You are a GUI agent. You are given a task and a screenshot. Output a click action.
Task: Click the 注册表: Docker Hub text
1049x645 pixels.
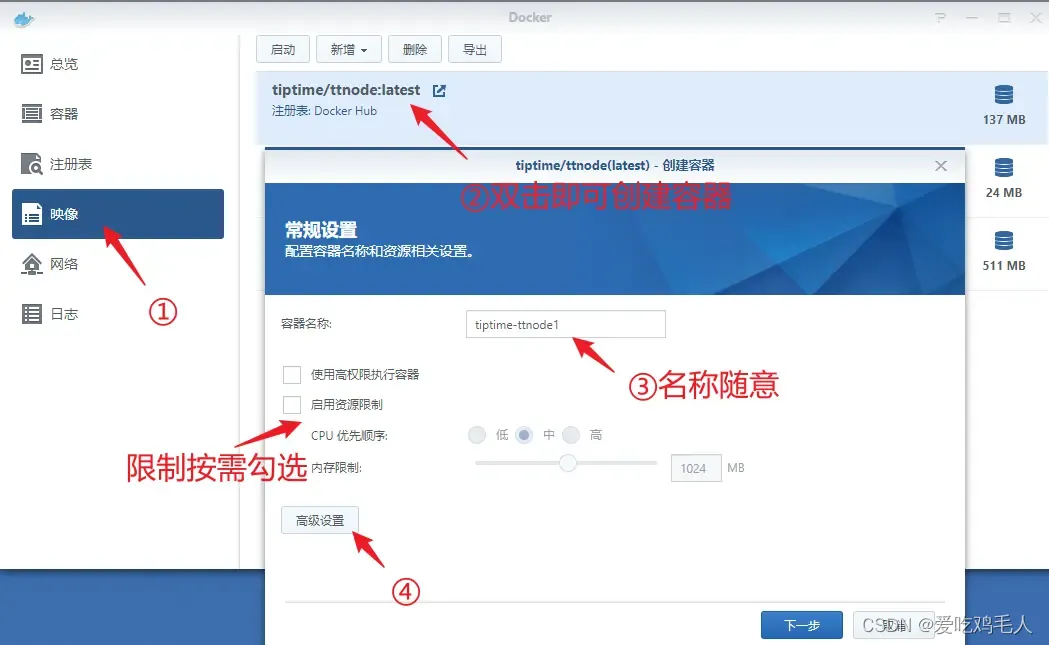[x=324, y=111]
